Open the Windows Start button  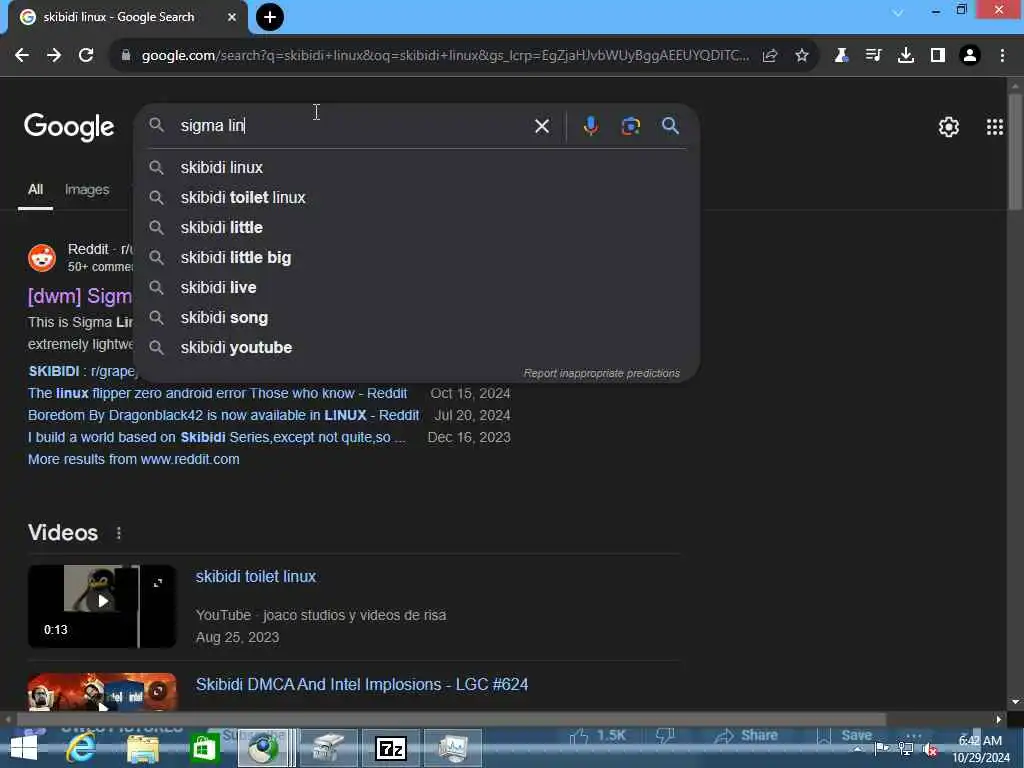[x=24, y=748]
